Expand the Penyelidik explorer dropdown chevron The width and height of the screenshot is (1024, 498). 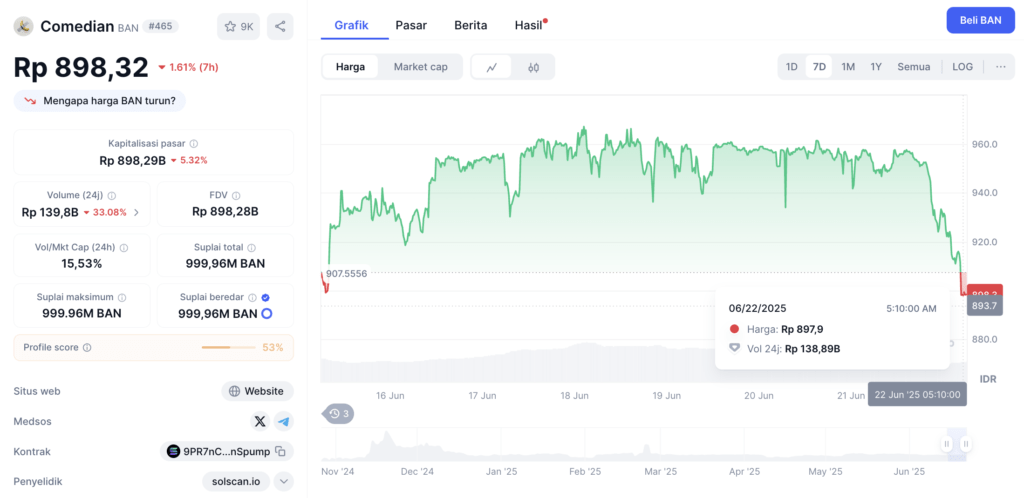point(283,482)
